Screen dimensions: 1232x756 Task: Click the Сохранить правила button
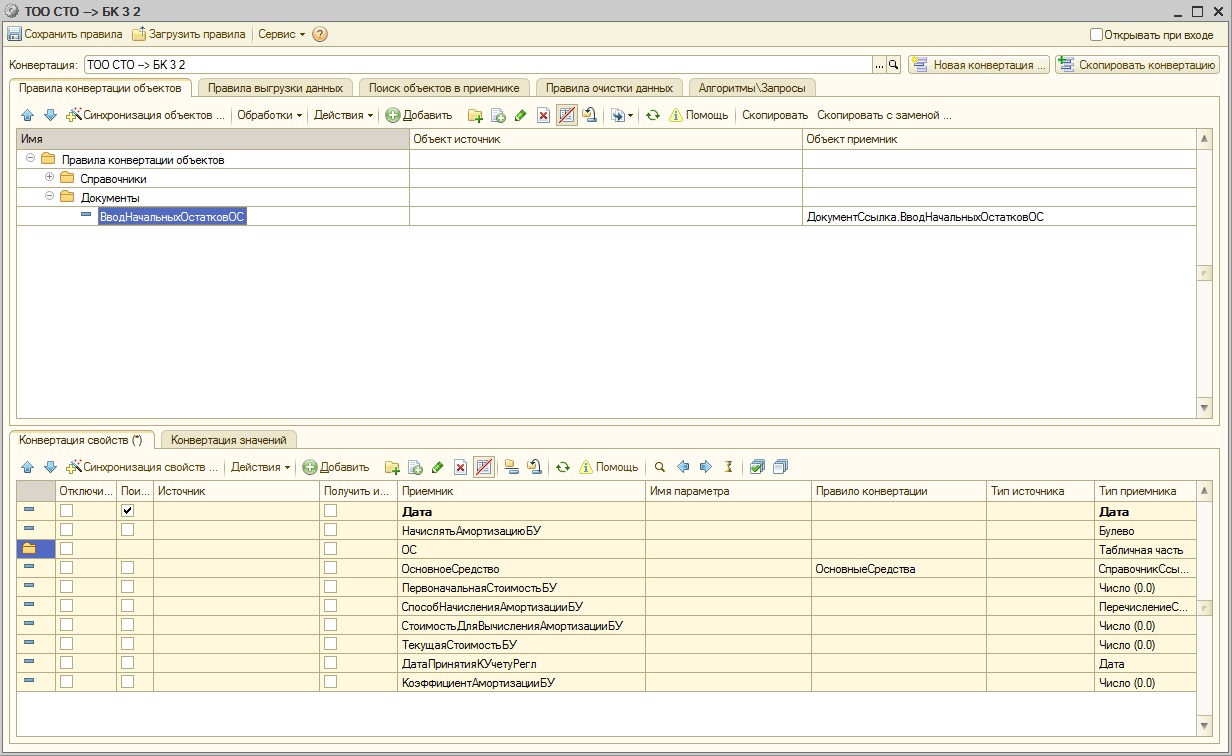[65, 34]
